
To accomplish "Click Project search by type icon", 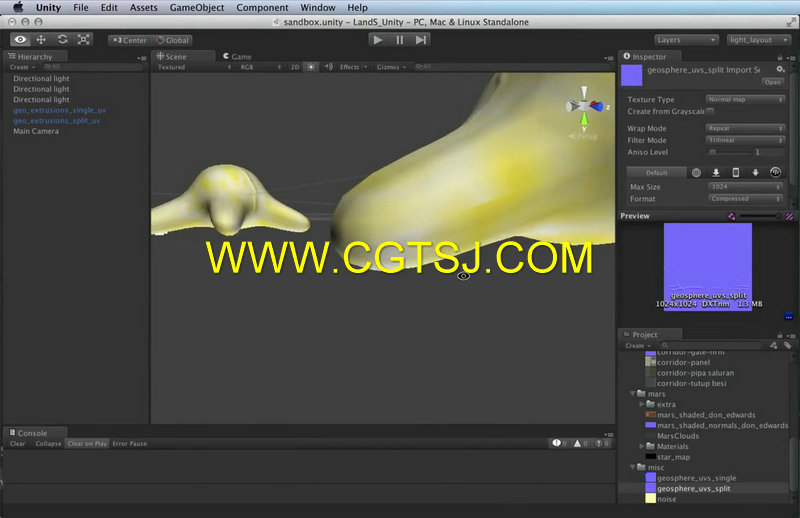I will click(774, 346).
